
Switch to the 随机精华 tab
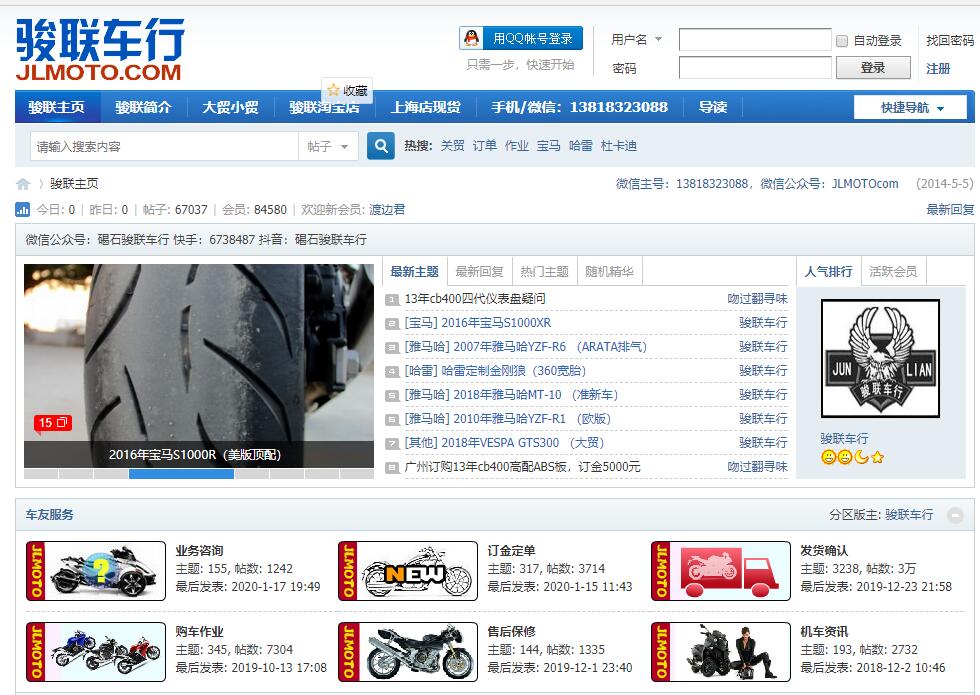pos(609,272)
